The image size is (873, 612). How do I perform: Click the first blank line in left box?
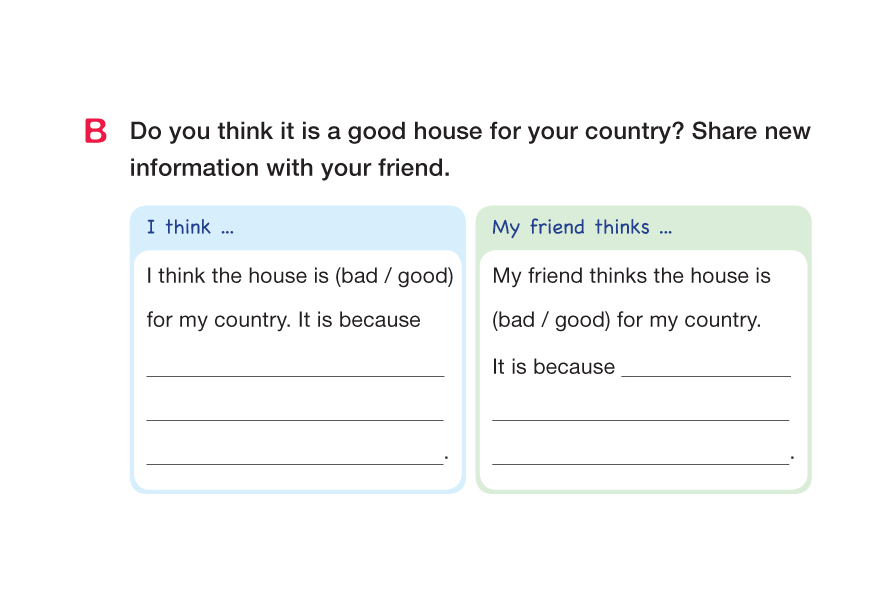point(295,372)
